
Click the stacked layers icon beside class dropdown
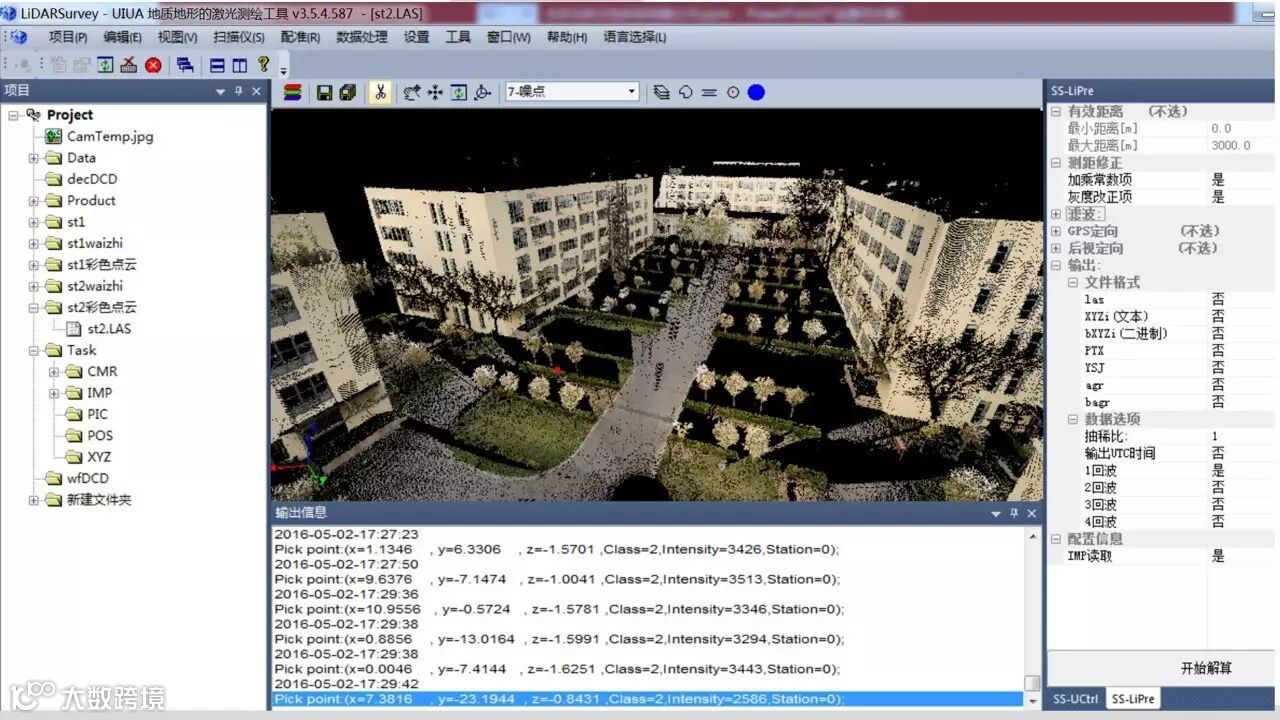(x=662, y=92)
